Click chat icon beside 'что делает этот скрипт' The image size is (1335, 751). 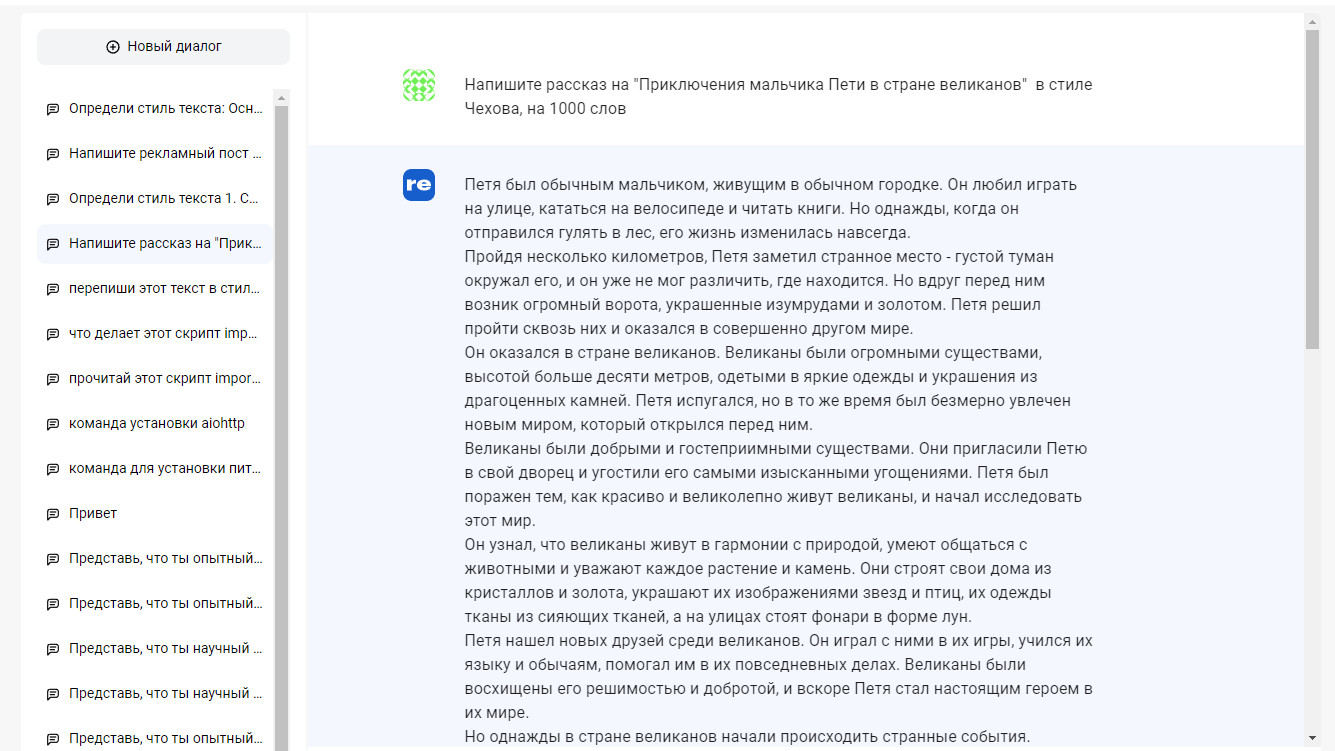[x=53, y=334]
